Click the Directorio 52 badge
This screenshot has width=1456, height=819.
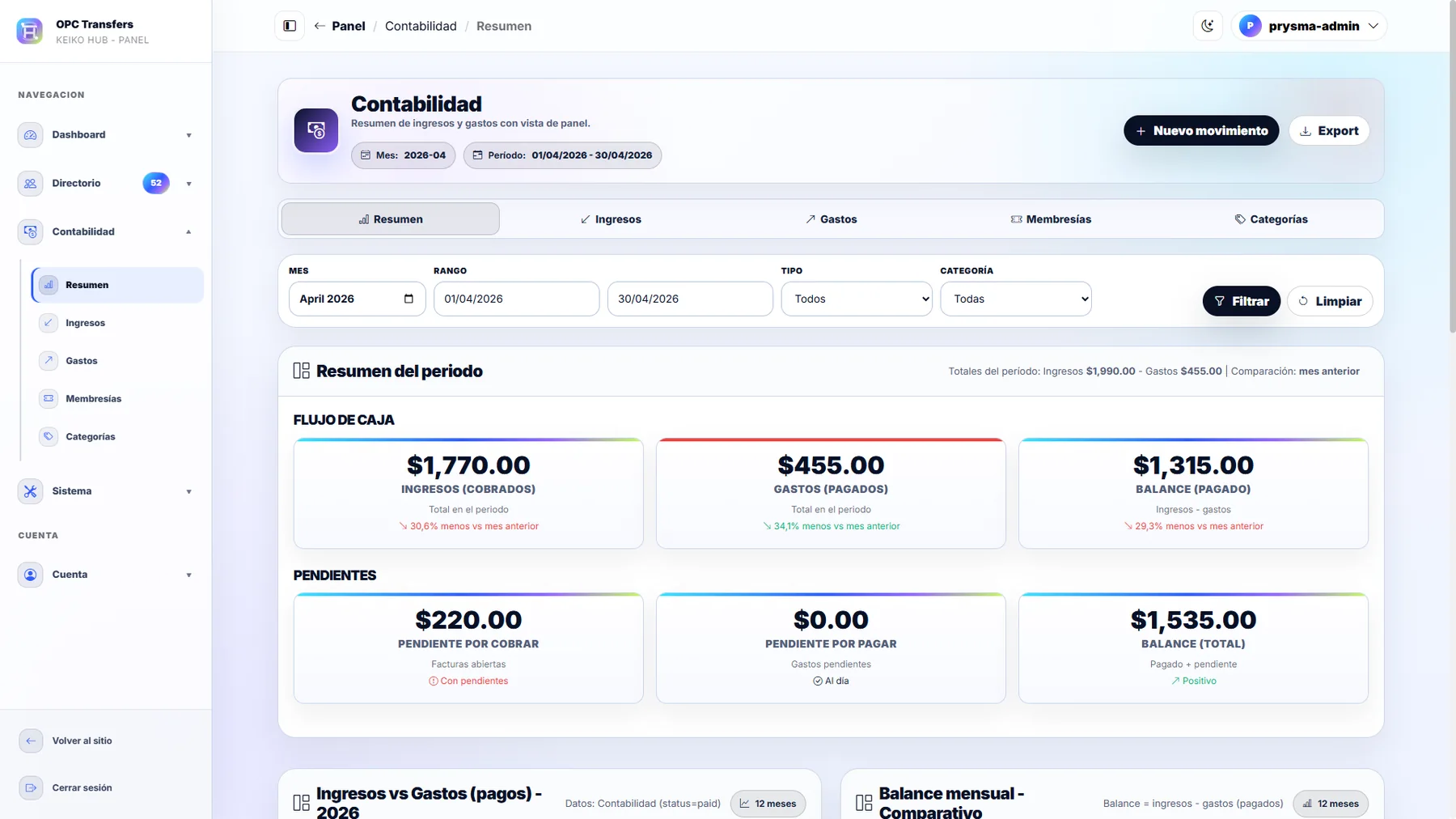click(156, 184)
